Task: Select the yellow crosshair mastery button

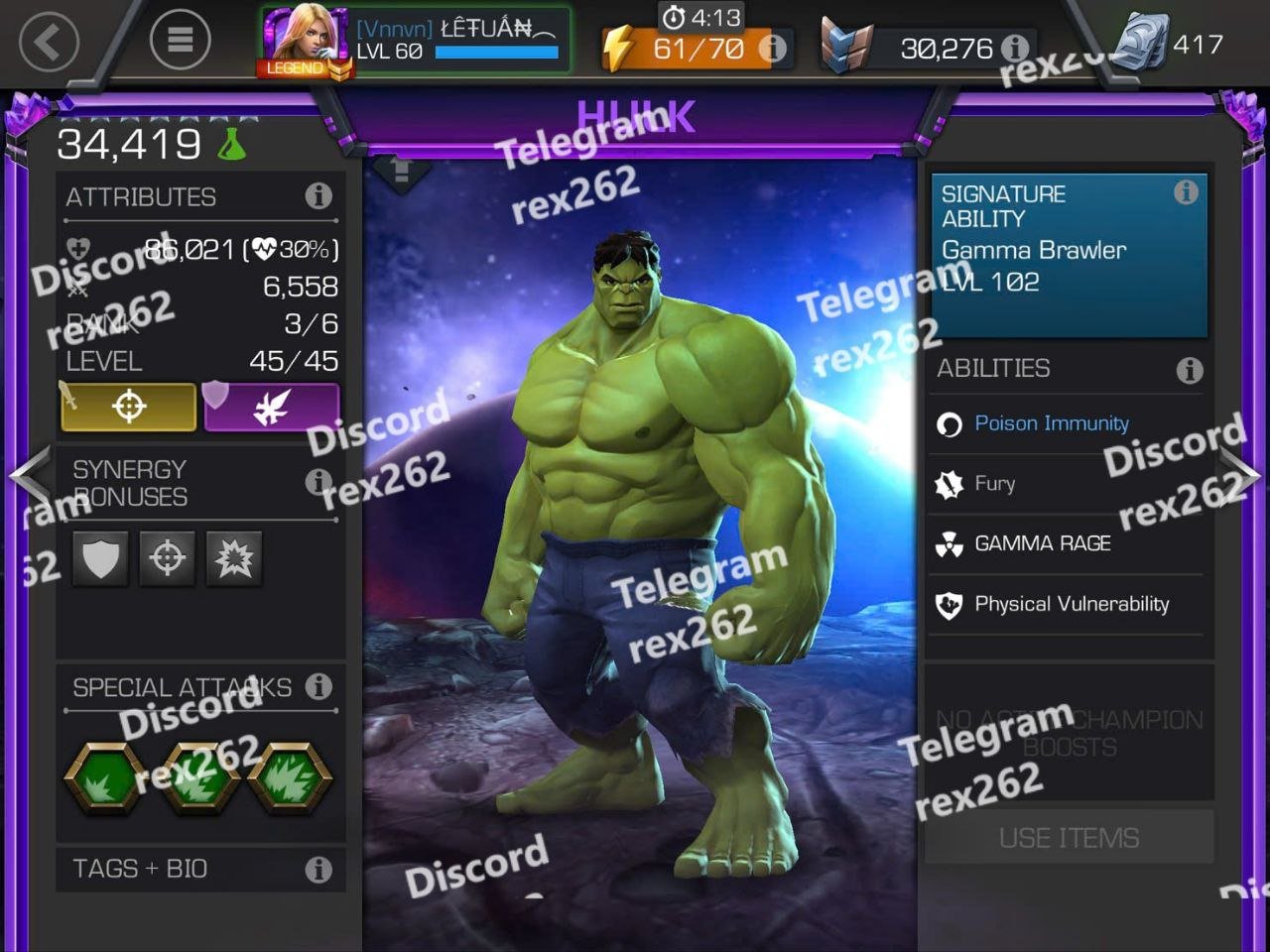Action: [129, 407]
